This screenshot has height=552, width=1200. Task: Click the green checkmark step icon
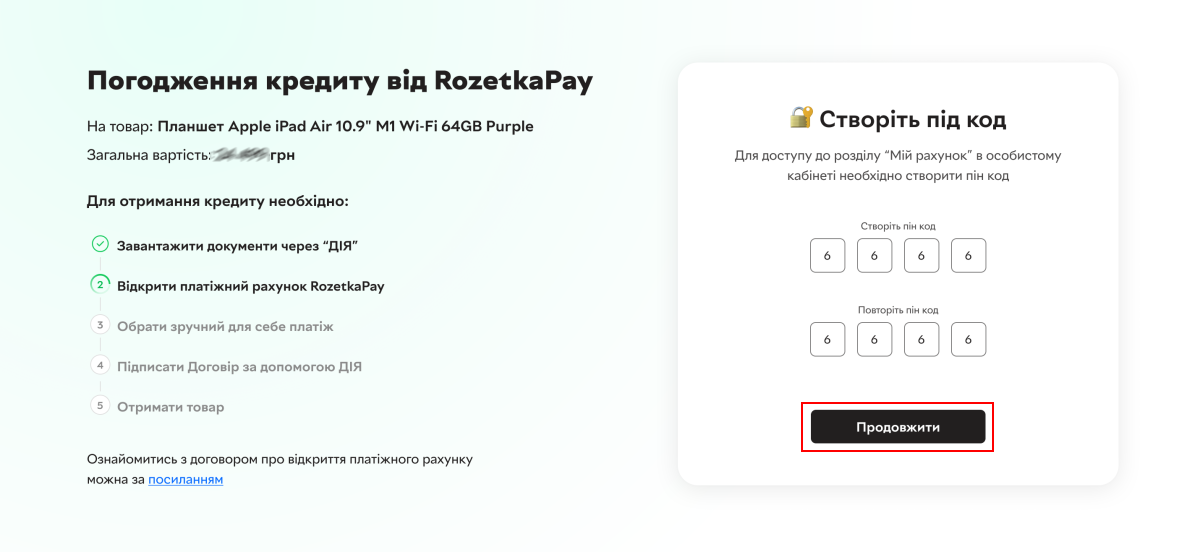click(x=99, y=244)
